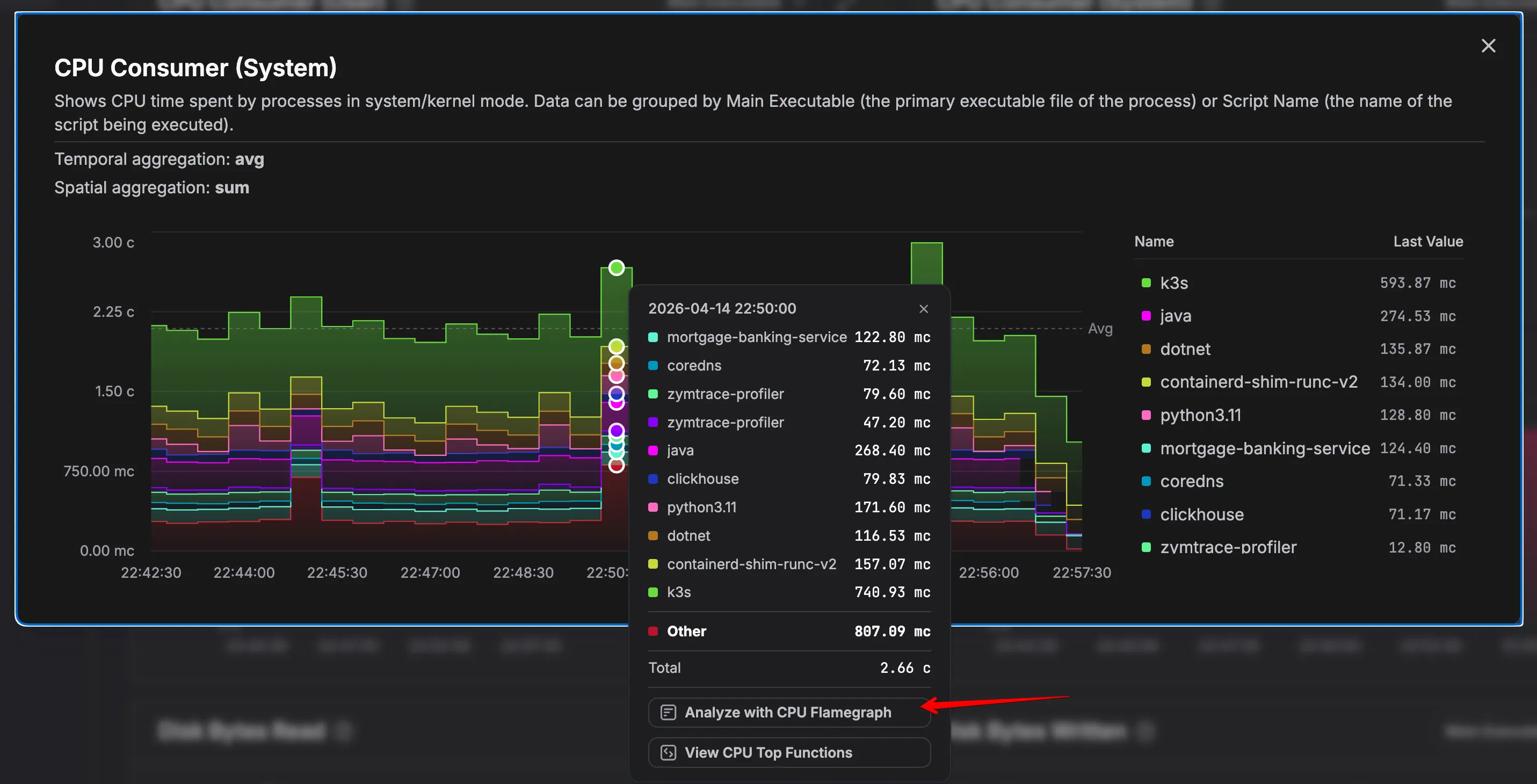Click the Name column header in legend
The width and height of the screenshot is (1537, 784).
tap(1154, 242)
